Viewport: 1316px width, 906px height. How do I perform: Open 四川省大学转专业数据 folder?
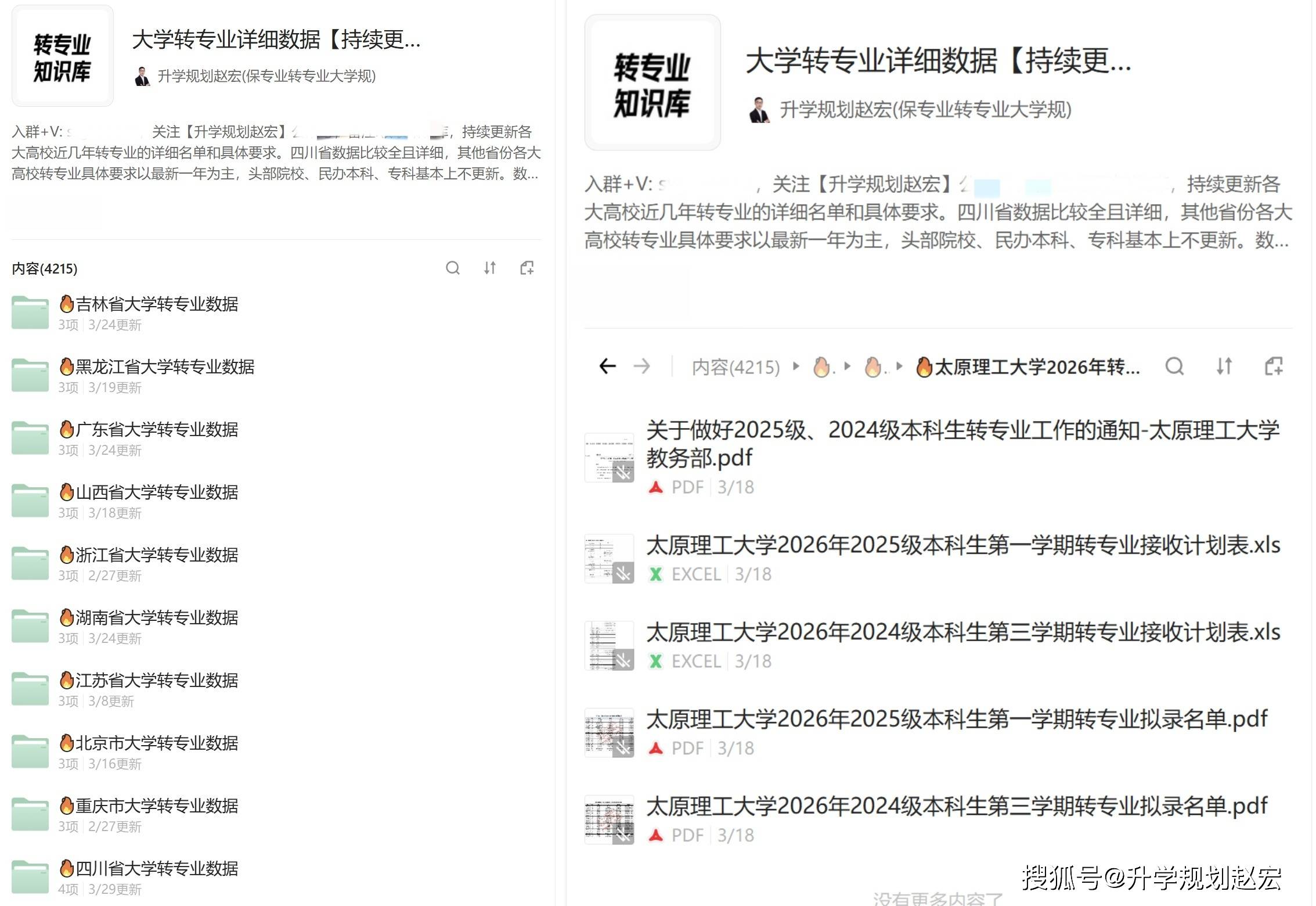click(157, 869)
